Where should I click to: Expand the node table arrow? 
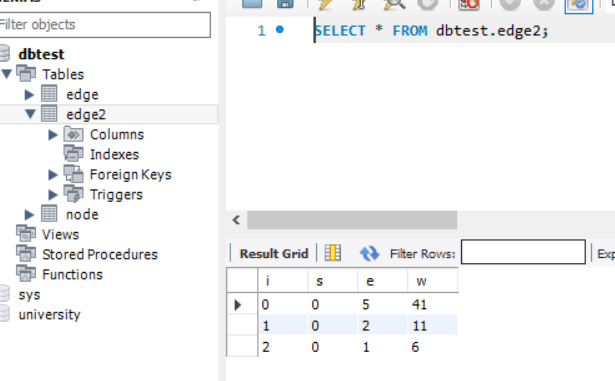[x=29, y=215]
